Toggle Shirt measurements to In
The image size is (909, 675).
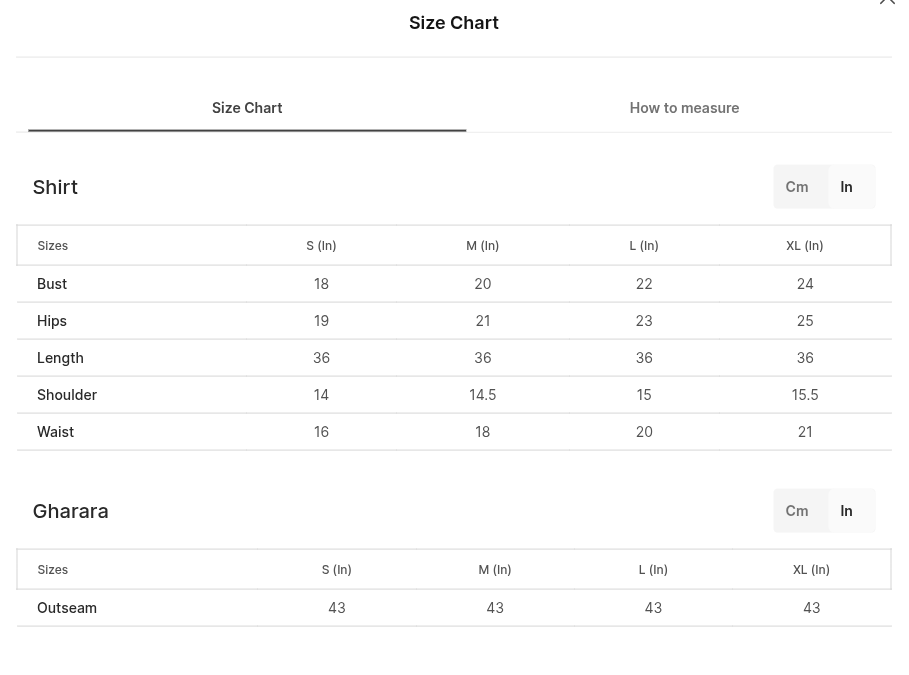coord(846,187)
